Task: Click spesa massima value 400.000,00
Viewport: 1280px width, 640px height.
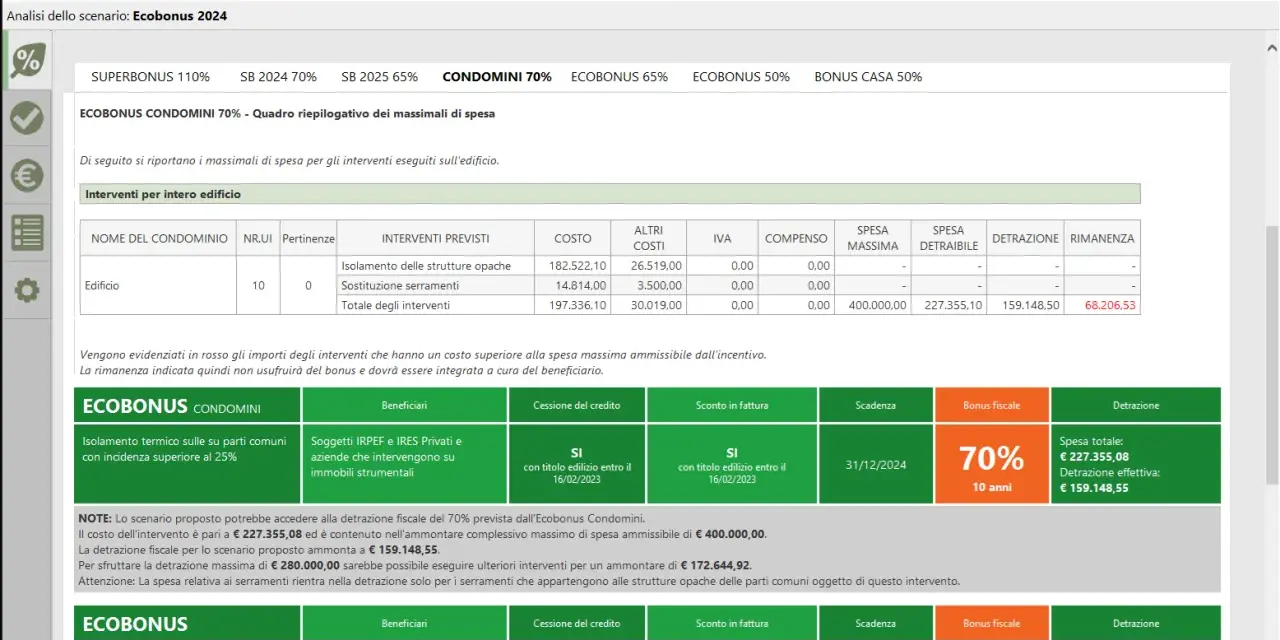Action: click(x=877, y=305)
